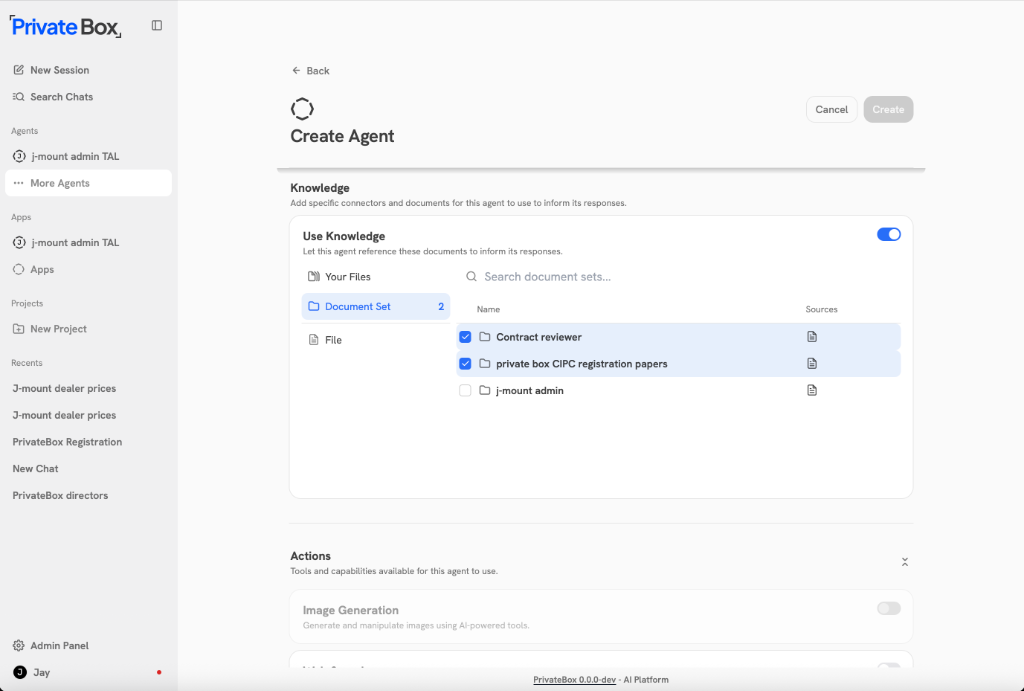Viewport: 1024px width, 691px height.
Task: Switch to the File tab
Action: point(330,339)
